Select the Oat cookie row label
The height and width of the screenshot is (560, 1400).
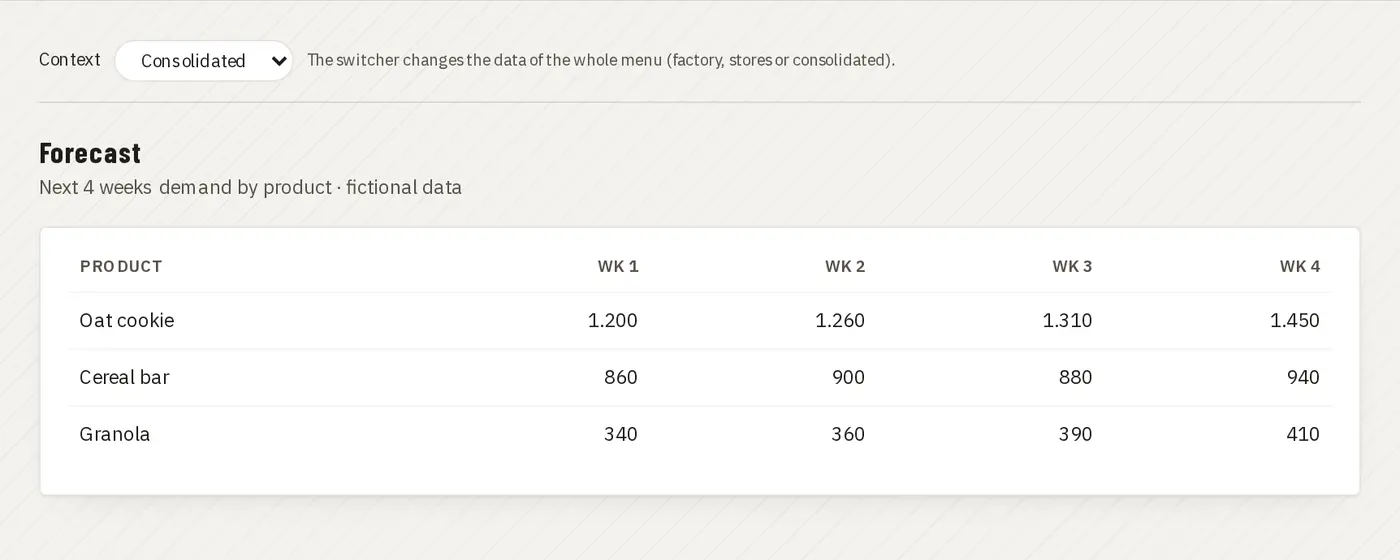(x=127, y=320)
